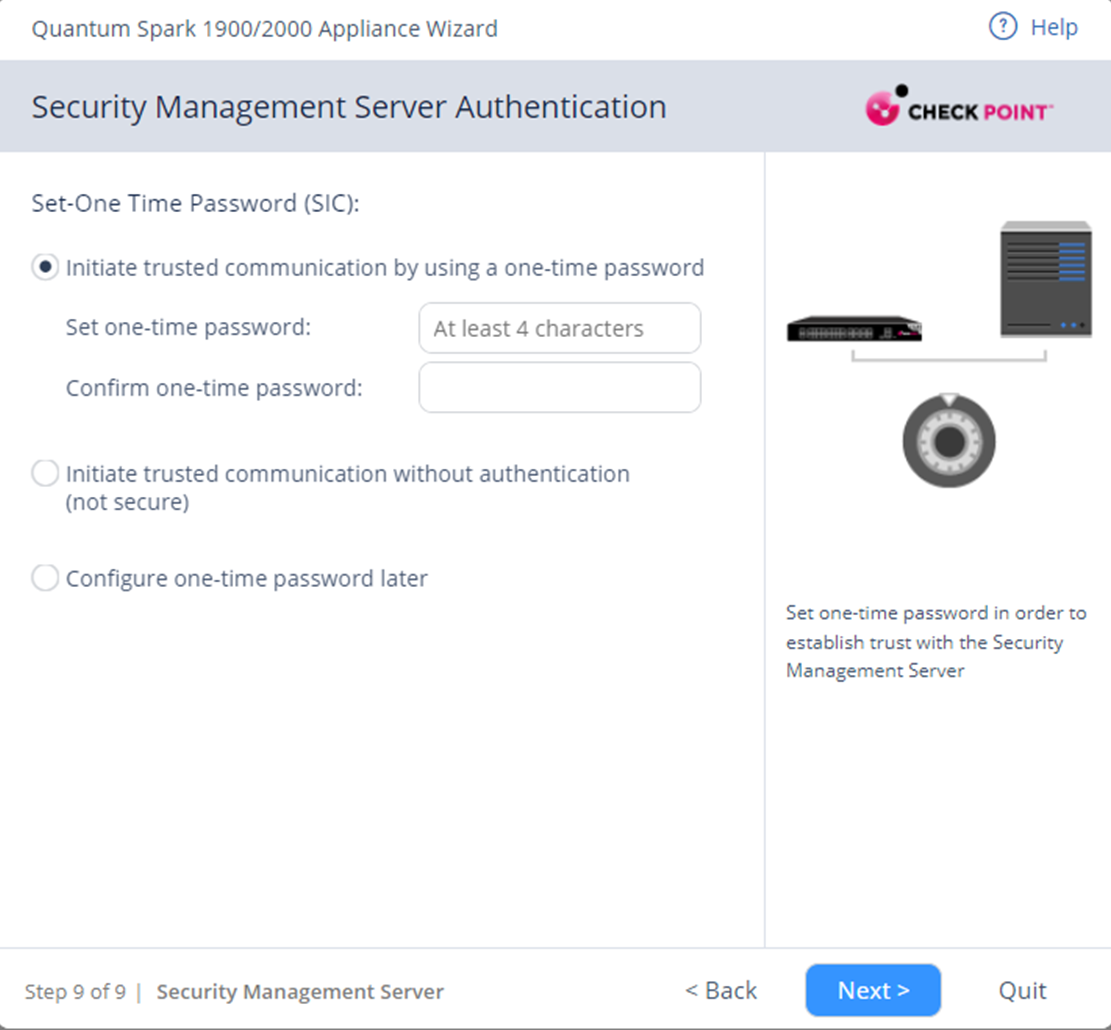Viewport: 1111px width, 1030px height.
Task: Click 'Security Management Server' footer label
Action: click(300, 991)
